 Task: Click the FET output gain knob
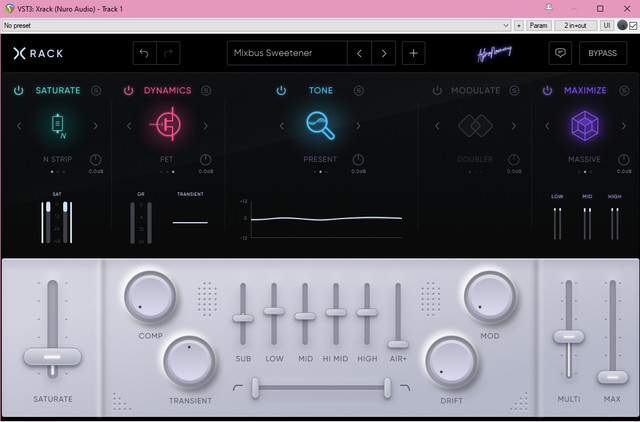tap(205, 160)
